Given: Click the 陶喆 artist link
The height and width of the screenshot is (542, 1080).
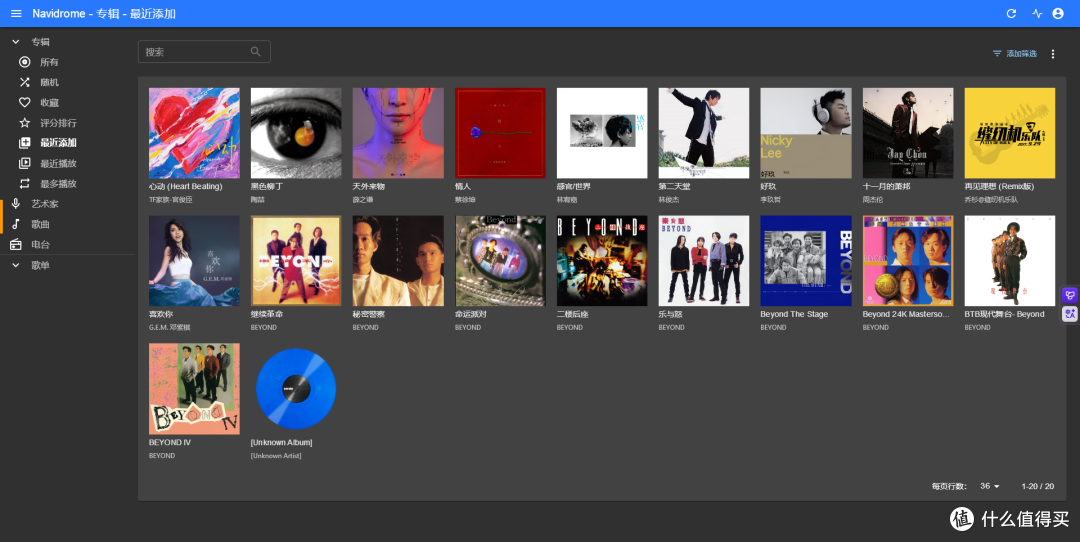Looking at the screenshot, I should pos(258,200).
